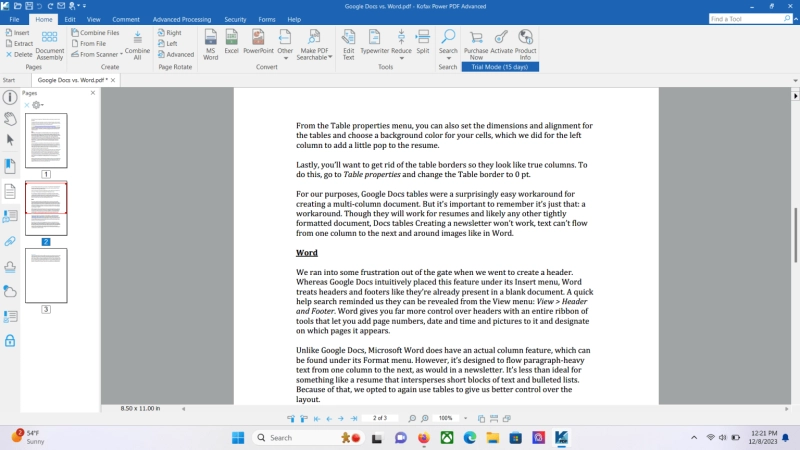Viewport: 800px width, 450px height.
Task: Click Combine All in Create group
Action: 137,45
